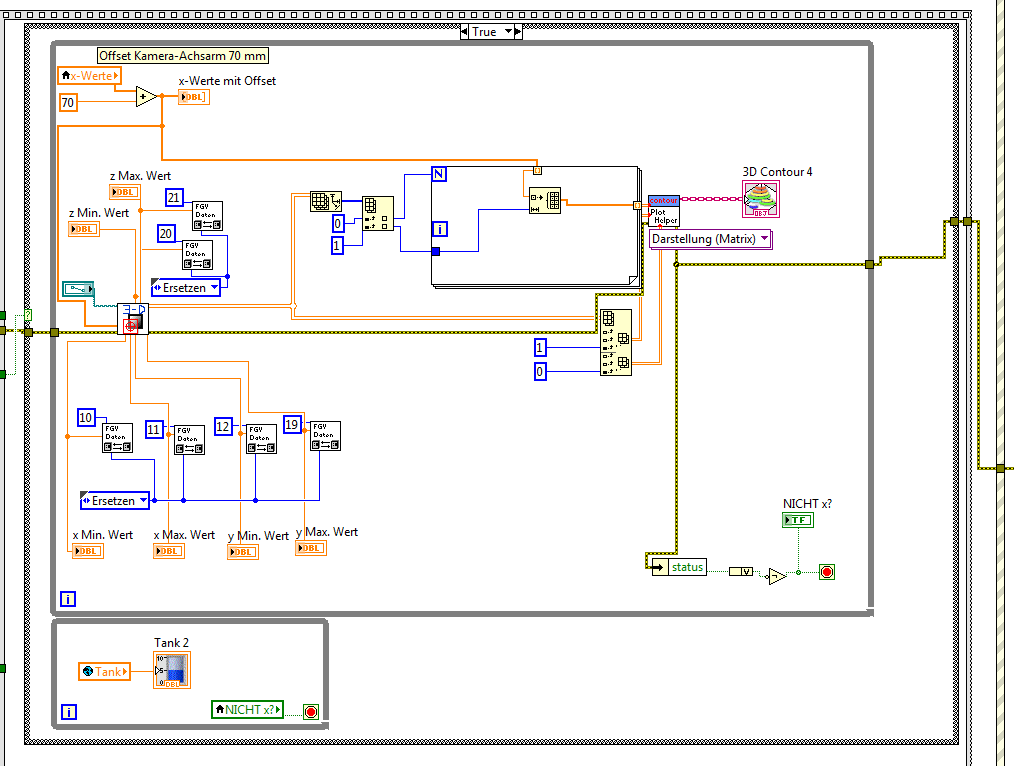Click the Tank global variable node
This screenshot has height=766, width=1014.
pos(104,672)
